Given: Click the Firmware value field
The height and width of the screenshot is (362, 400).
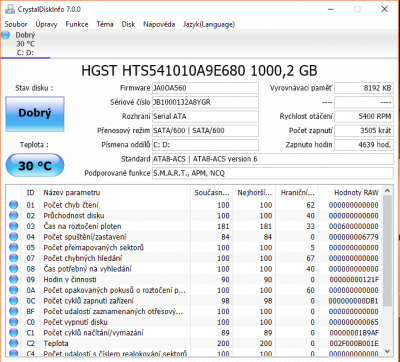Looking at the screenshot, I should 205,88.
